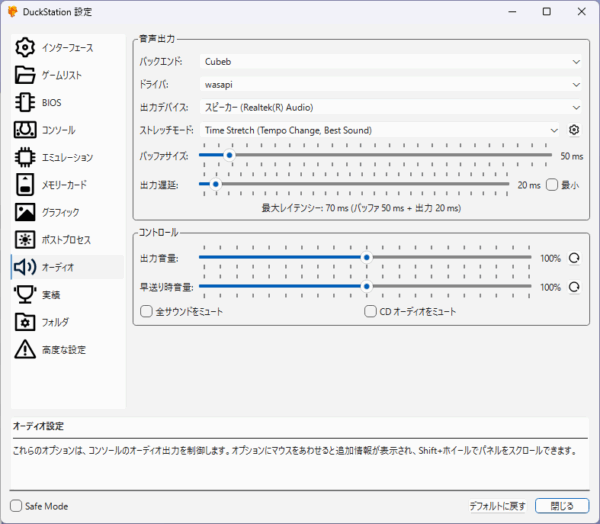Select the コンソール controller icon
This screenshot has width=600, height=524.
[25, 130]
